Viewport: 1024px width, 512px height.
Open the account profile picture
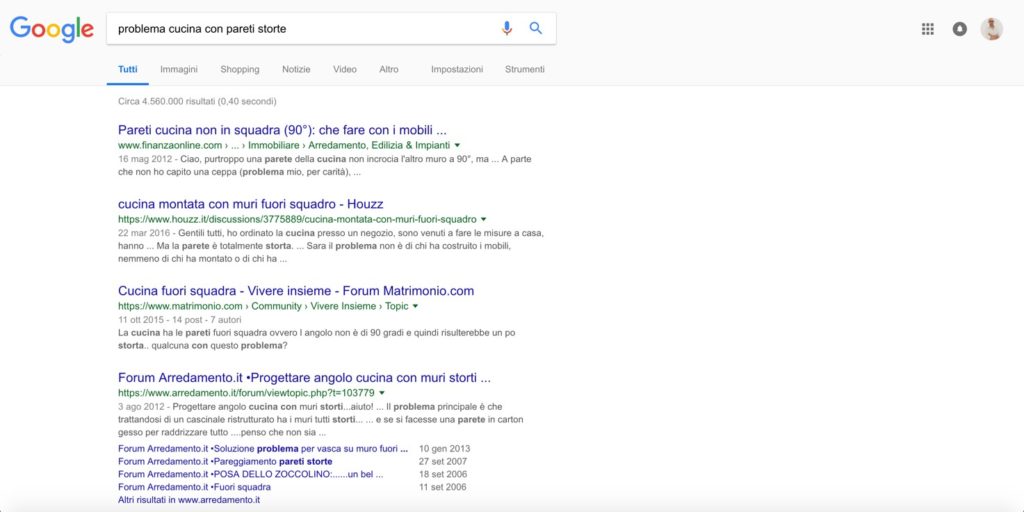991,29
